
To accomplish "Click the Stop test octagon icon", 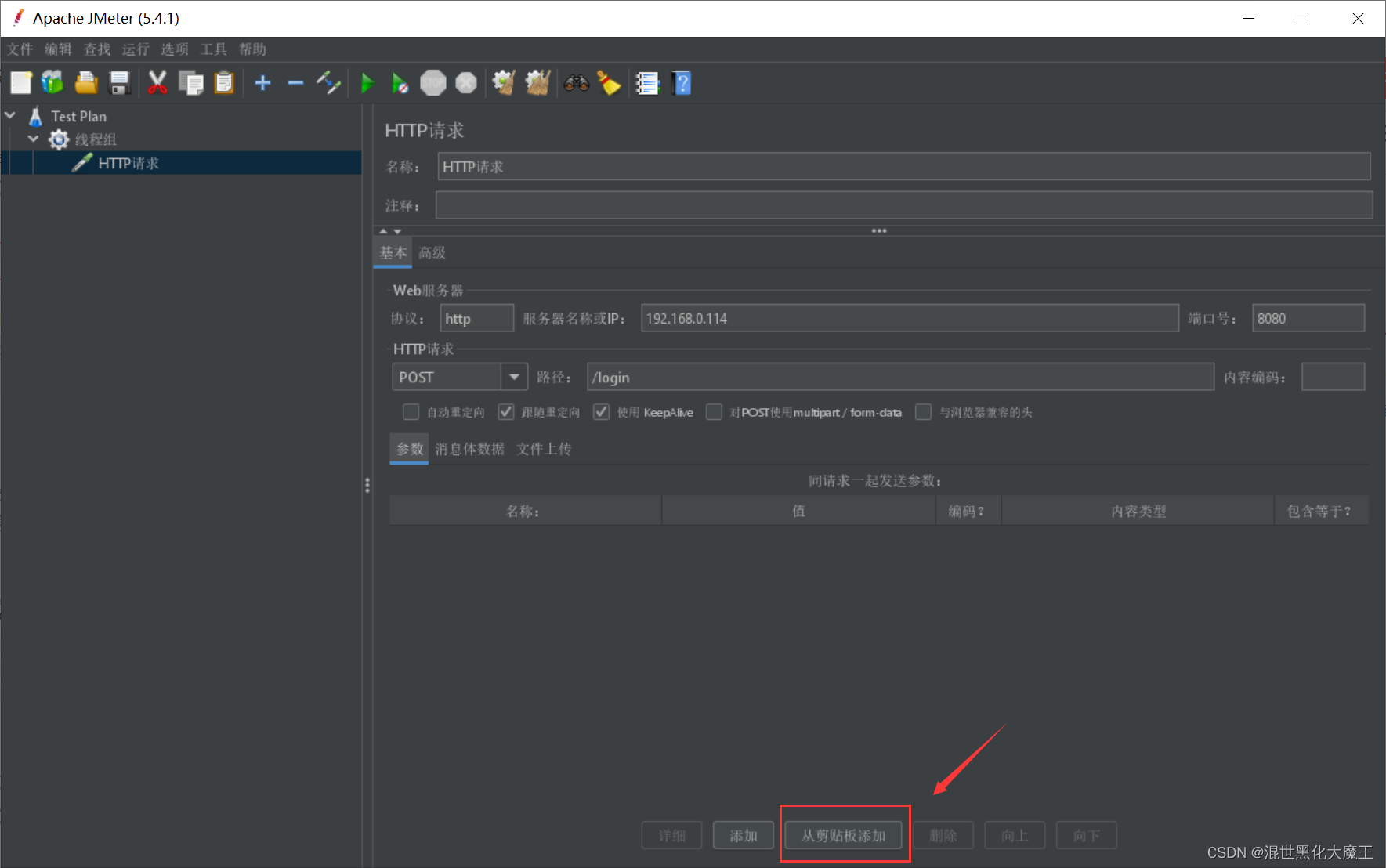I will [x=432, y=82].
